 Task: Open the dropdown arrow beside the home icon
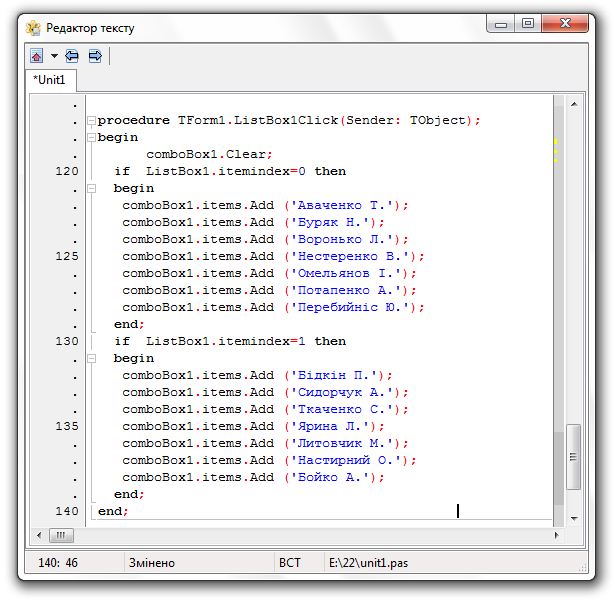(x=54, y=56)
